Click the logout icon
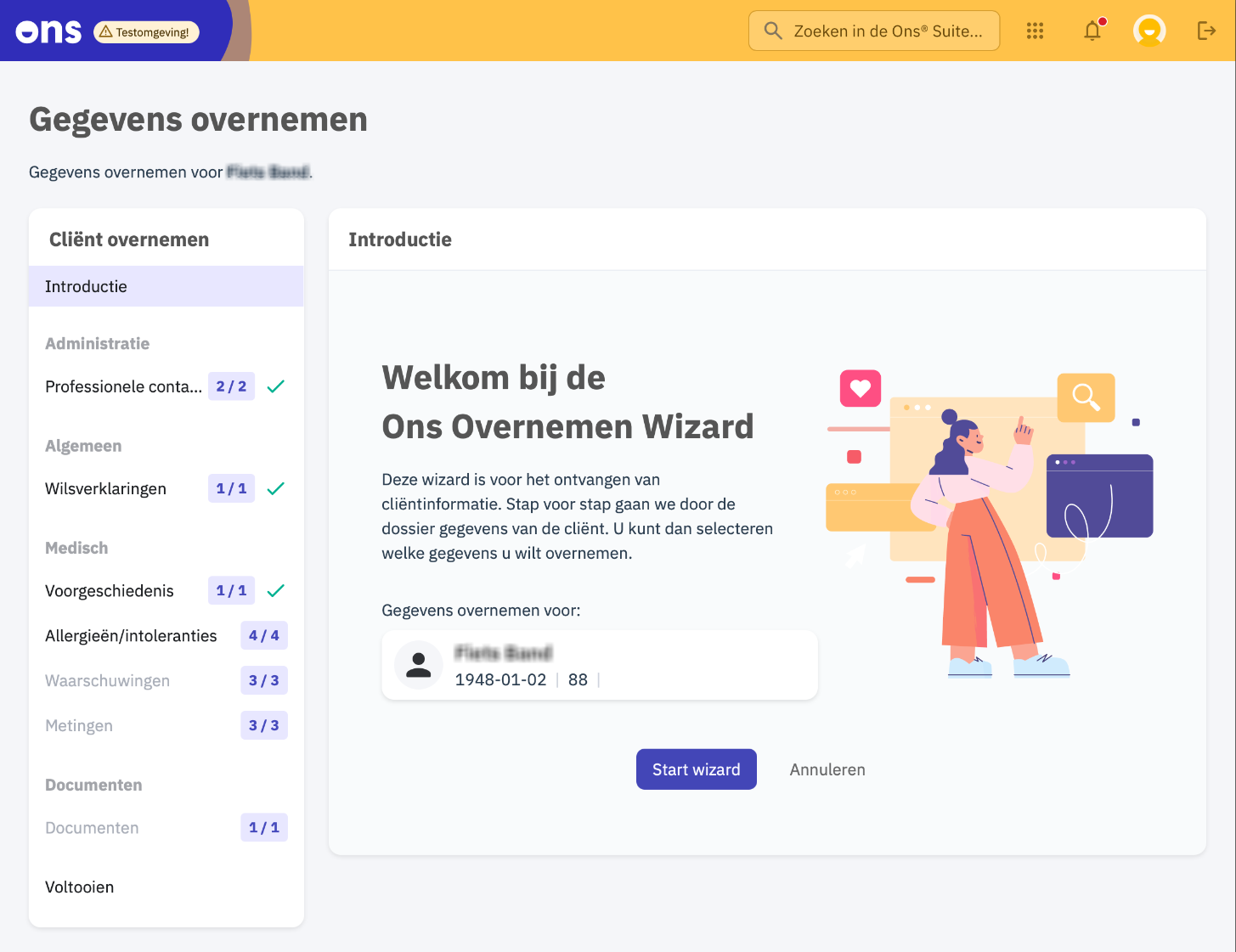Viewport: 1236px width, 952px height. (x=1206, y=31)
